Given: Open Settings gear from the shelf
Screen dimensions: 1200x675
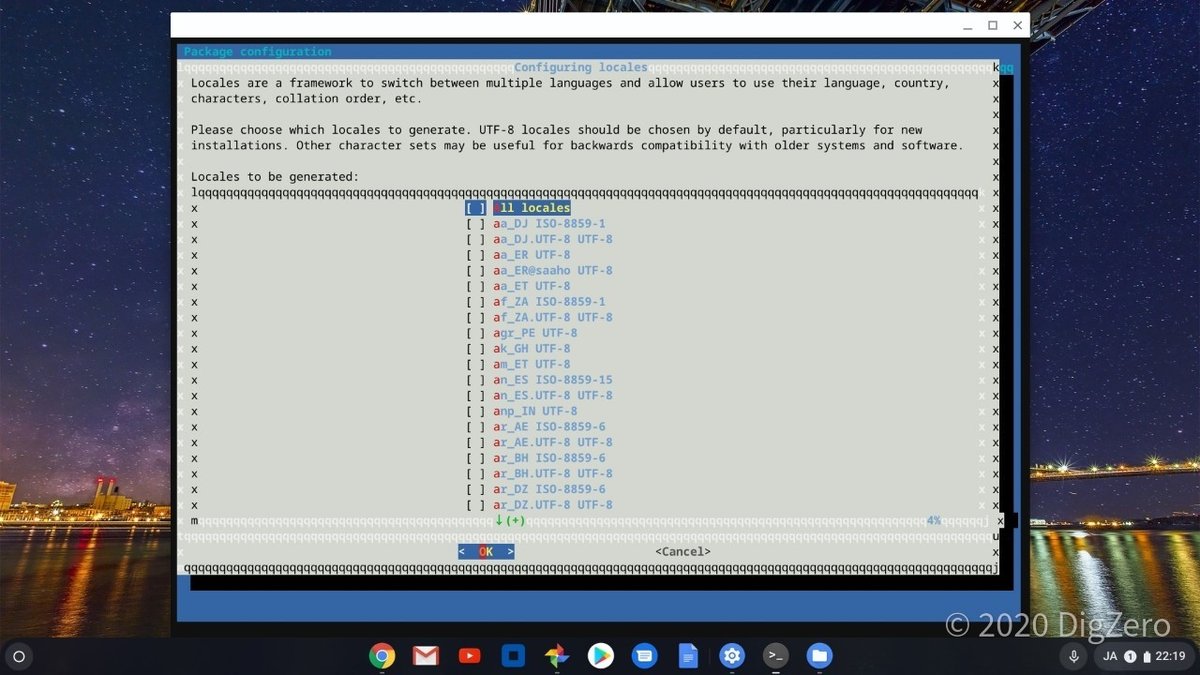Looking at the screenshot, I should click(732, 656).
